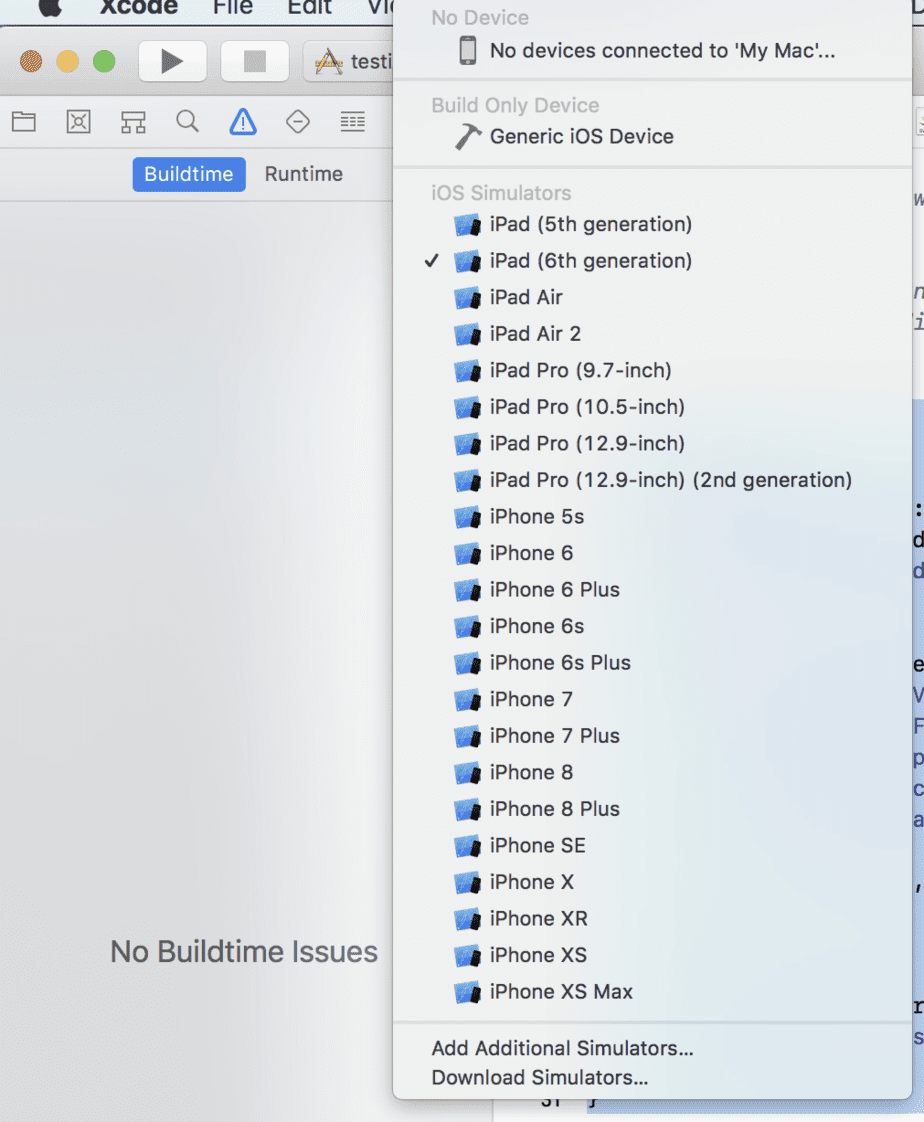Open the Source Control navigator icon
Image resolution: width=924 pixels, height=1122 pixels.
[x=78, y=122]
